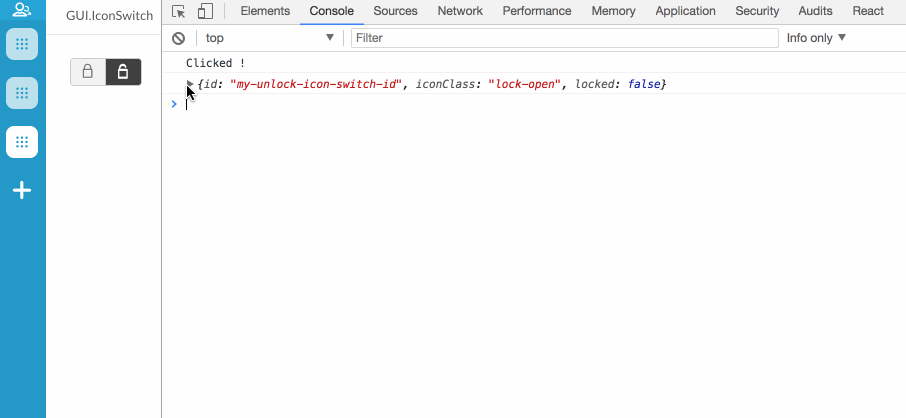Screen dimensions: 906x418
Task: Open the Performance tab
Action: click(537, 11)
